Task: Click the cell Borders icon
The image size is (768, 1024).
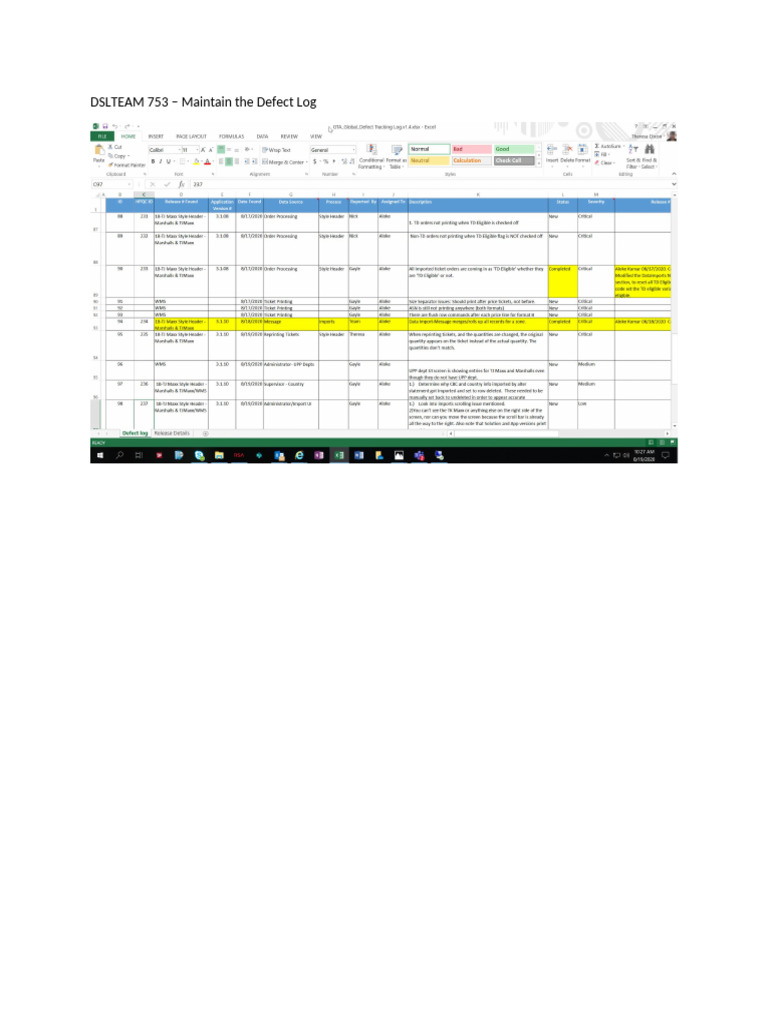Action: pyautogui.click(x=183, y=161)
